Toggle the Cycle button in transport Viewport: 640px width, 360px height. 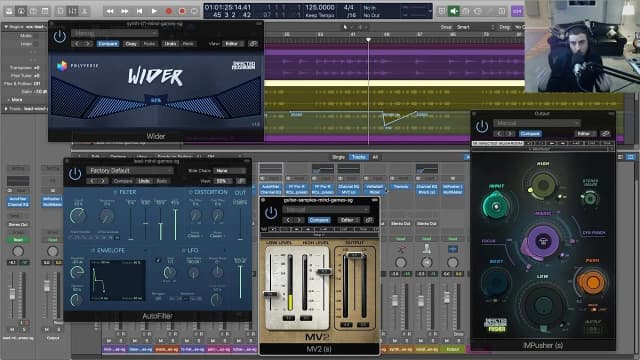coord(195,11)
